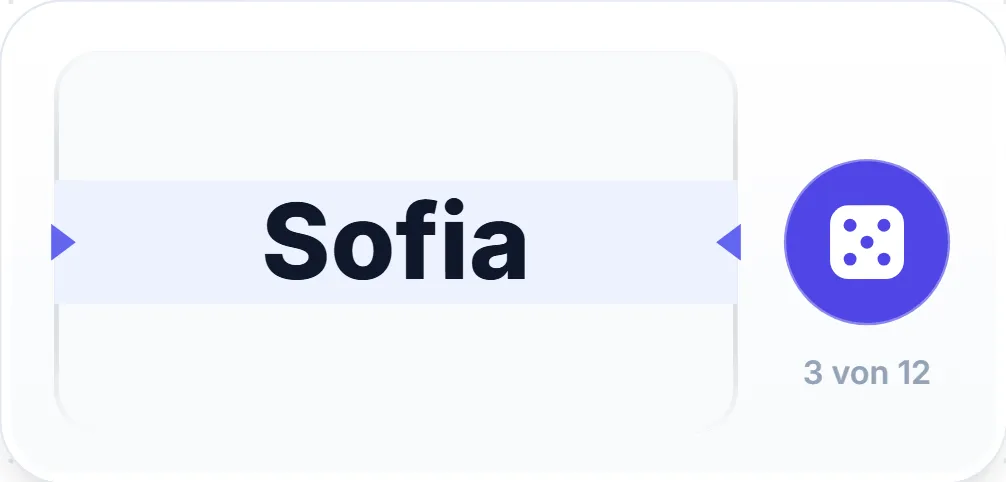The image size is (1006, 482).
Task: Click the purple ring edge of dice button
Action: click(867, 161)
